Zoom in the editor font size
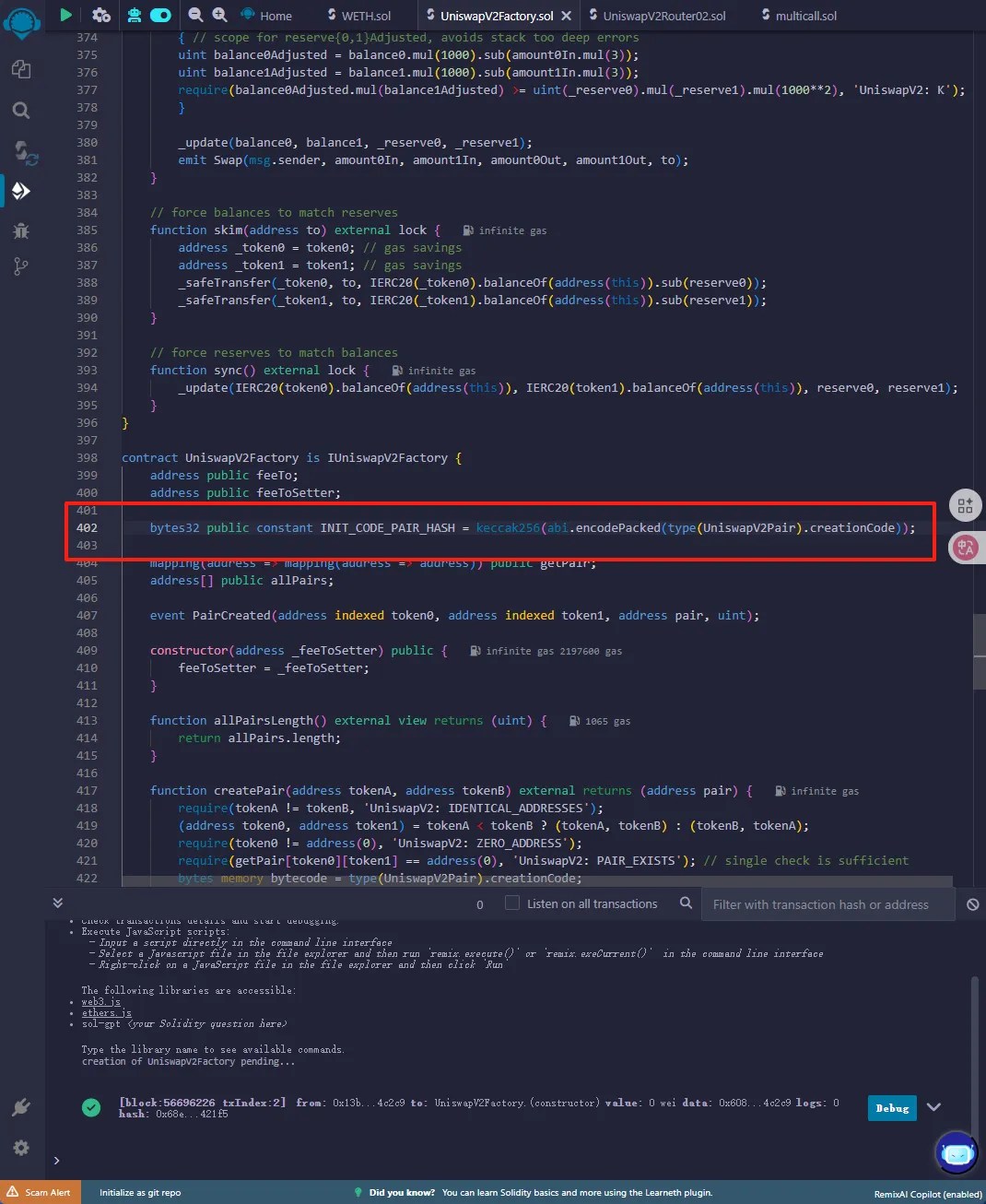The height and width of the screenshot is (1204, 986). (x=219, y=15)
